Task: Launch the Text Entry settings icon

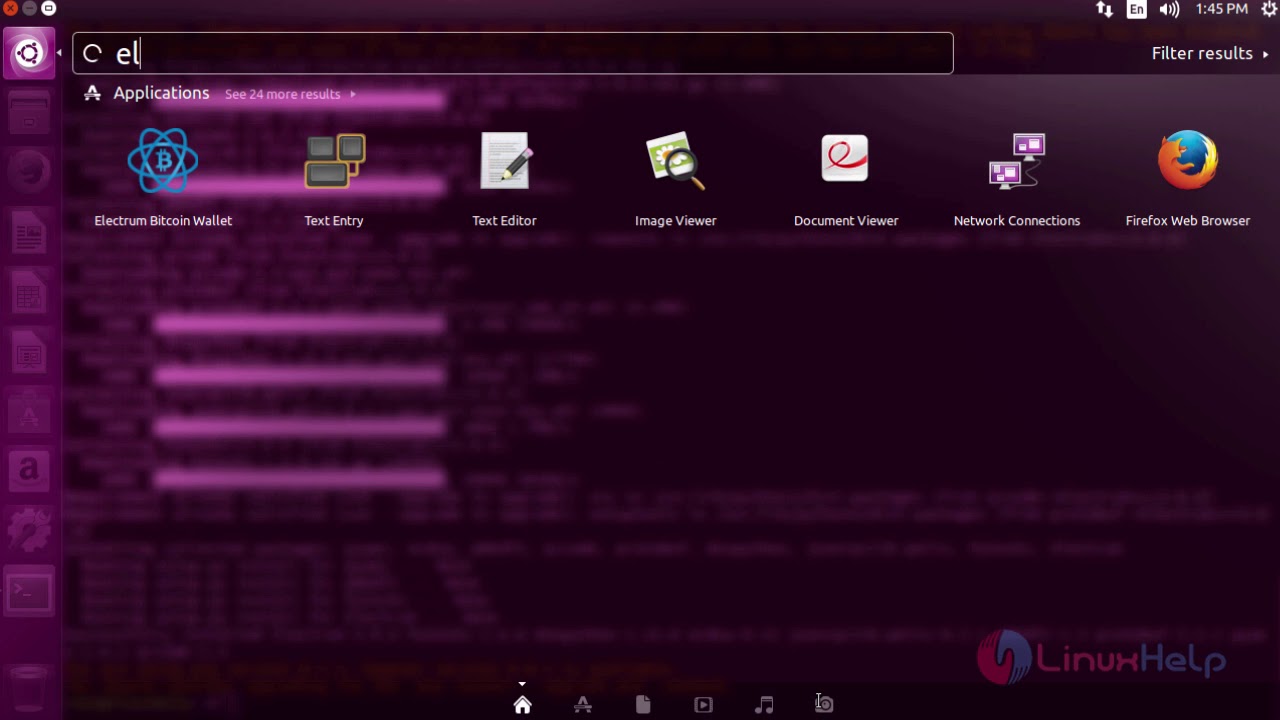Action: [334, 161]
